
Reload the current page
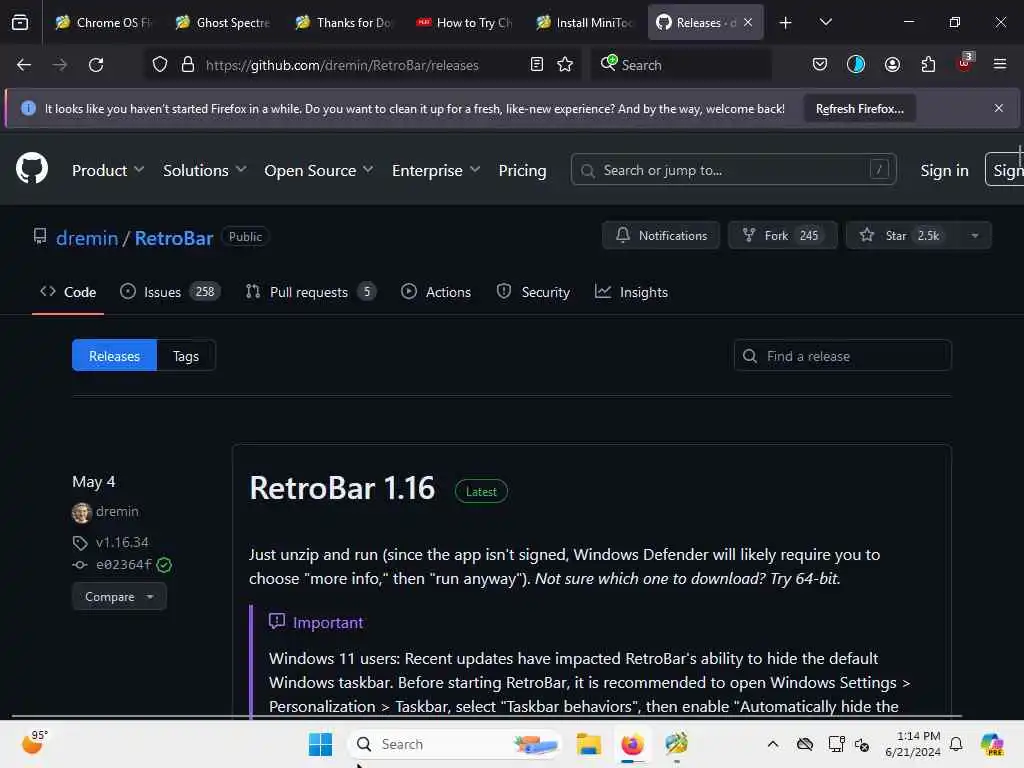click(x=96, y=65)
